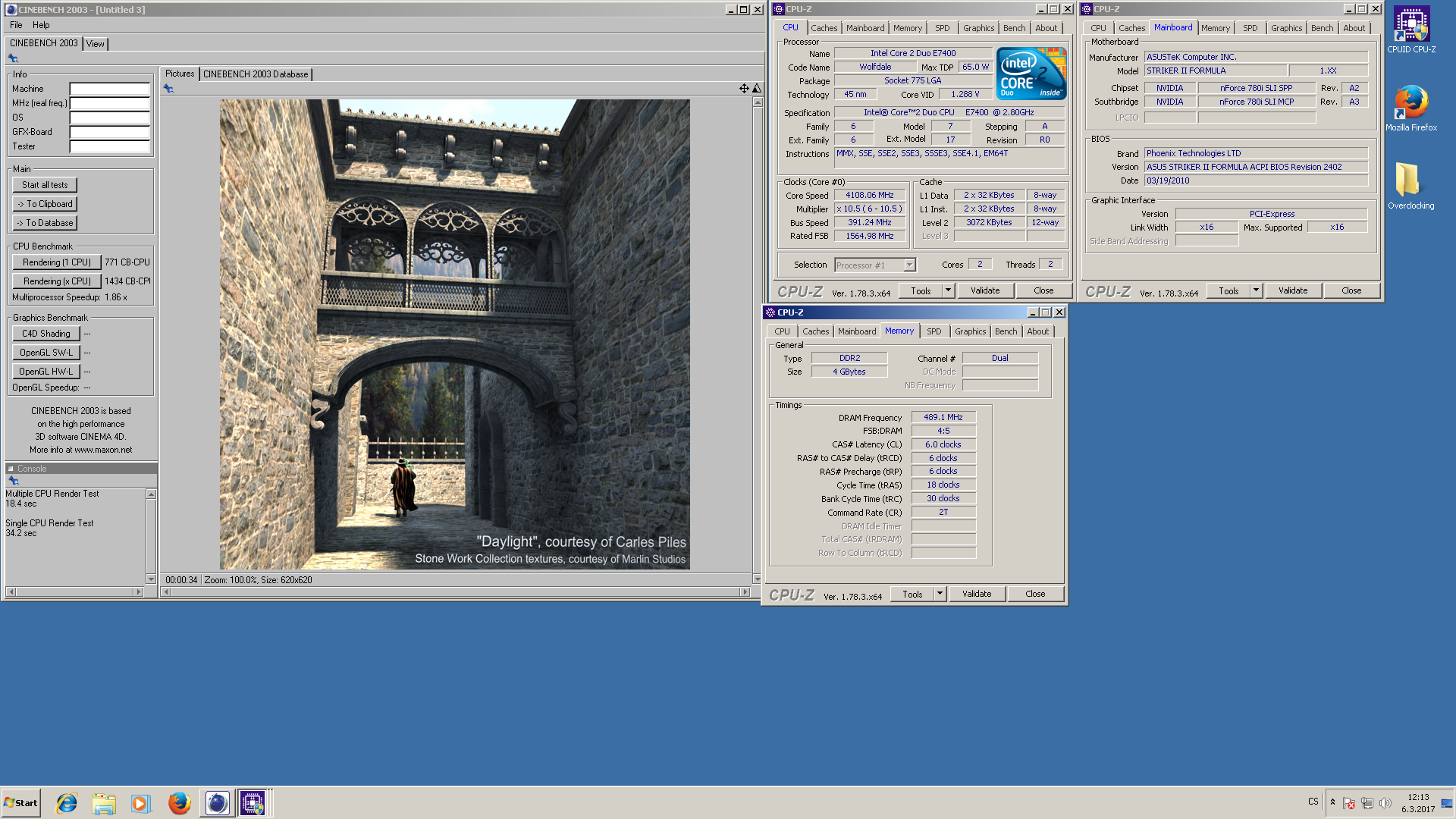Open the File menu

(16, 25)
